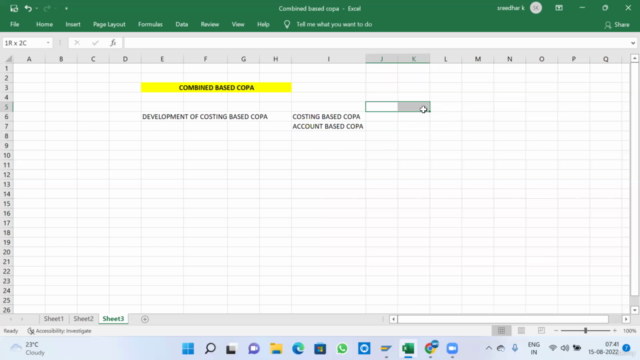Image resolution: width=640 pixels, height=360 pixels.
Task: Switch to Sheet2 tab
Action: click(83, 319)
